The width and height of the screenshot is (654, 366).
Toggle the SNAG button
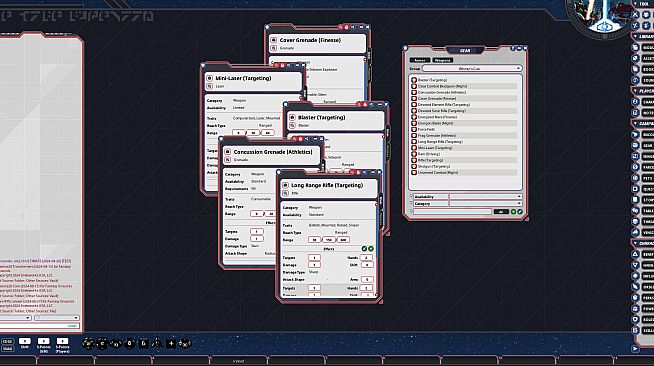point(8,348)
